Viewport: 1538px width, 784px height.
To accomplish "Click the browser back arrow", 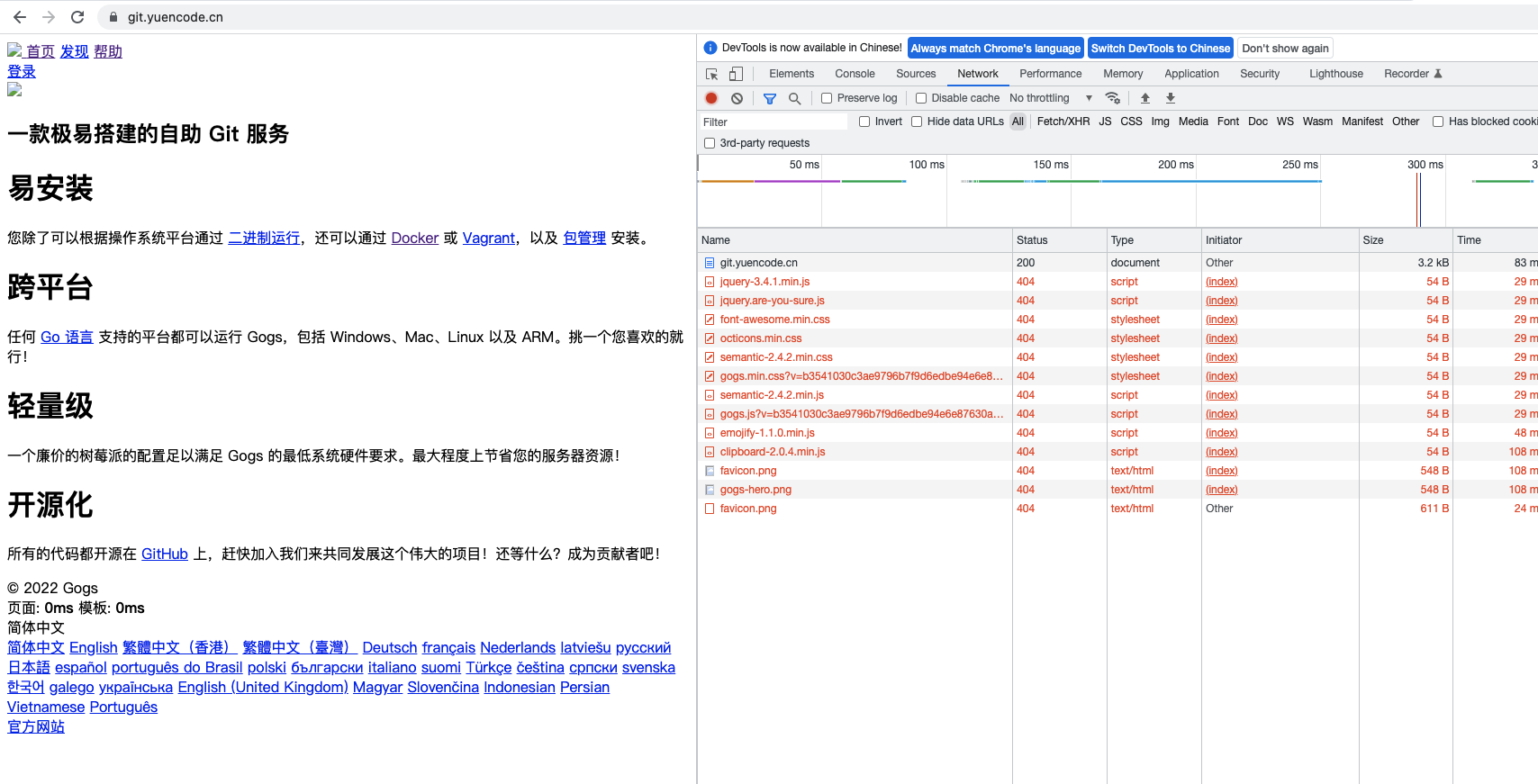I will pyautogui.click(x=20, y=17).
